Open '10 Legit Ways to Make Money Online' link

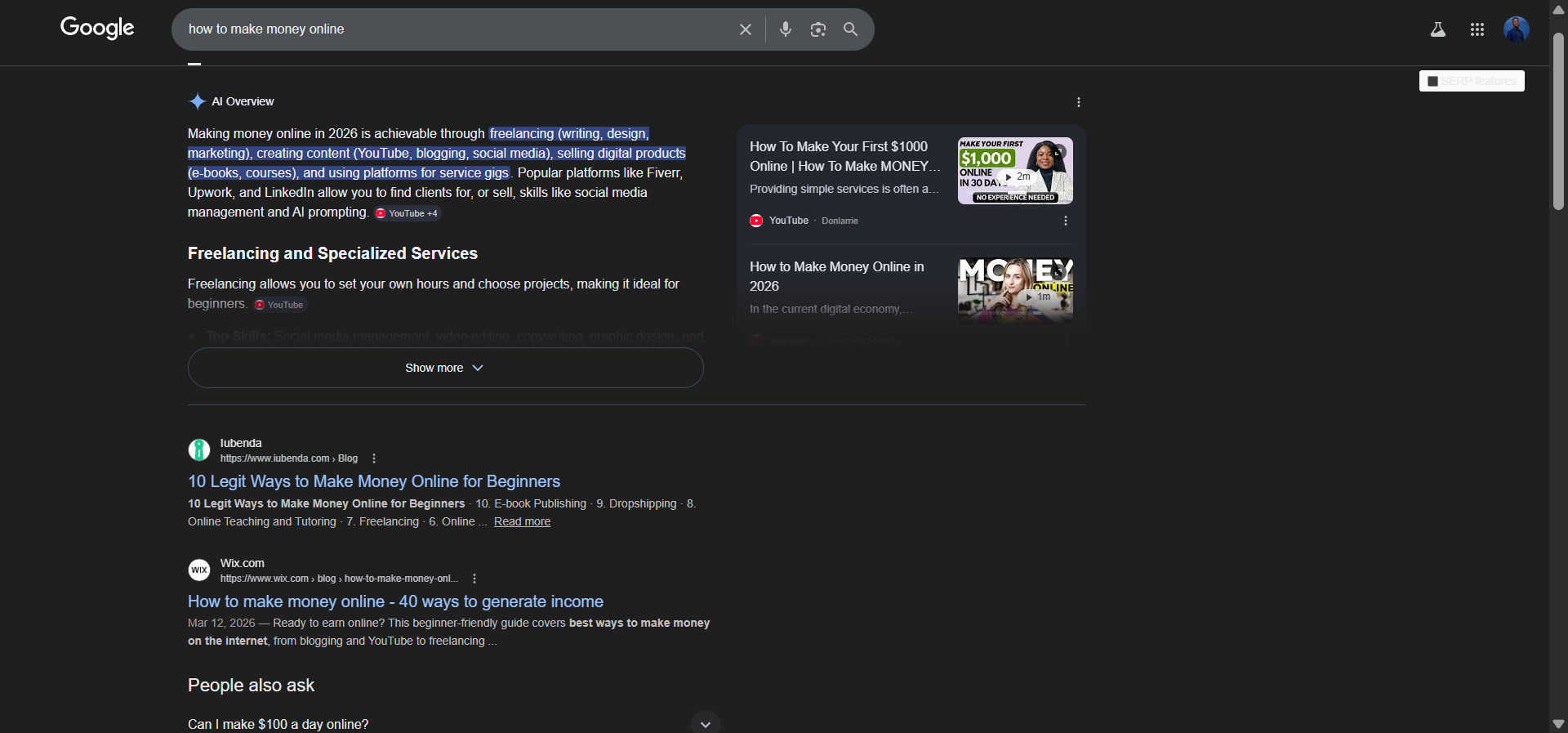[374, 481]
